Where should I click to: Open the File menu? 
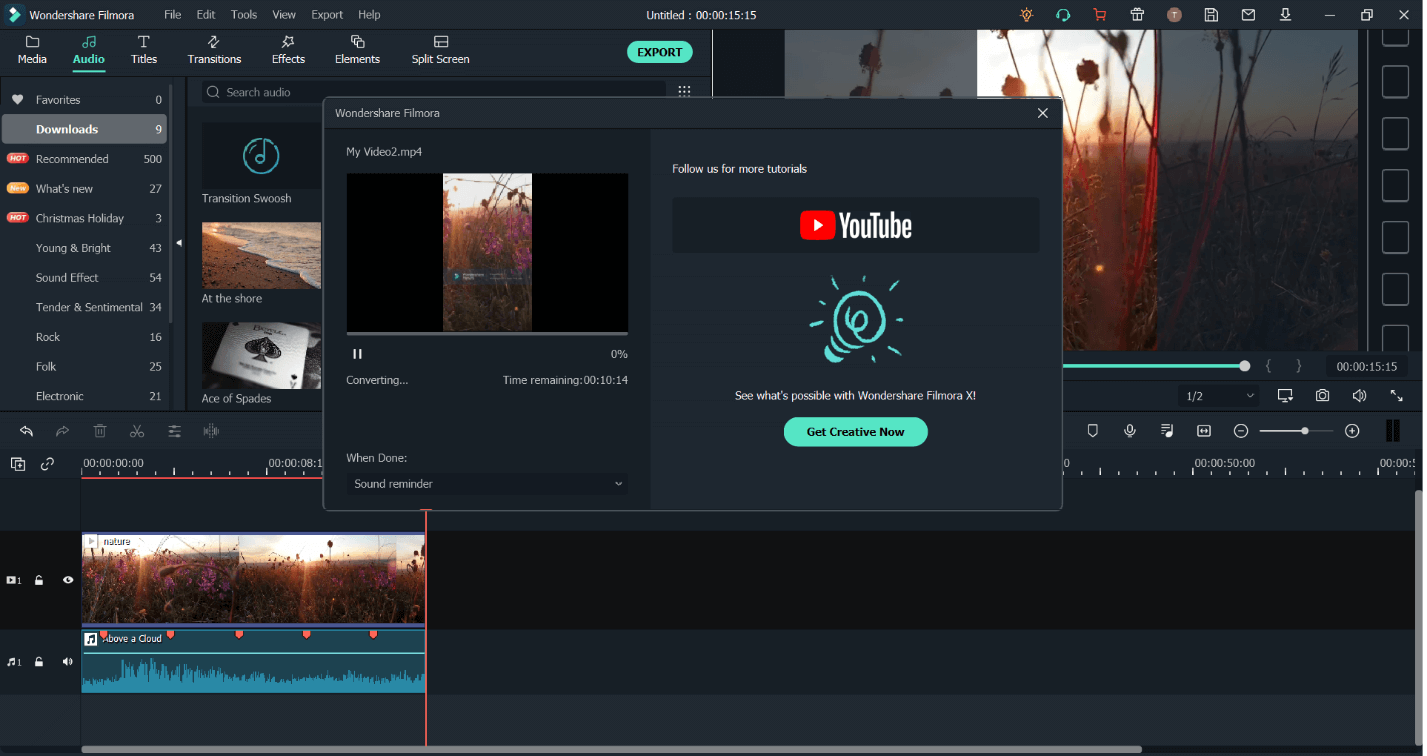[173, 15]
